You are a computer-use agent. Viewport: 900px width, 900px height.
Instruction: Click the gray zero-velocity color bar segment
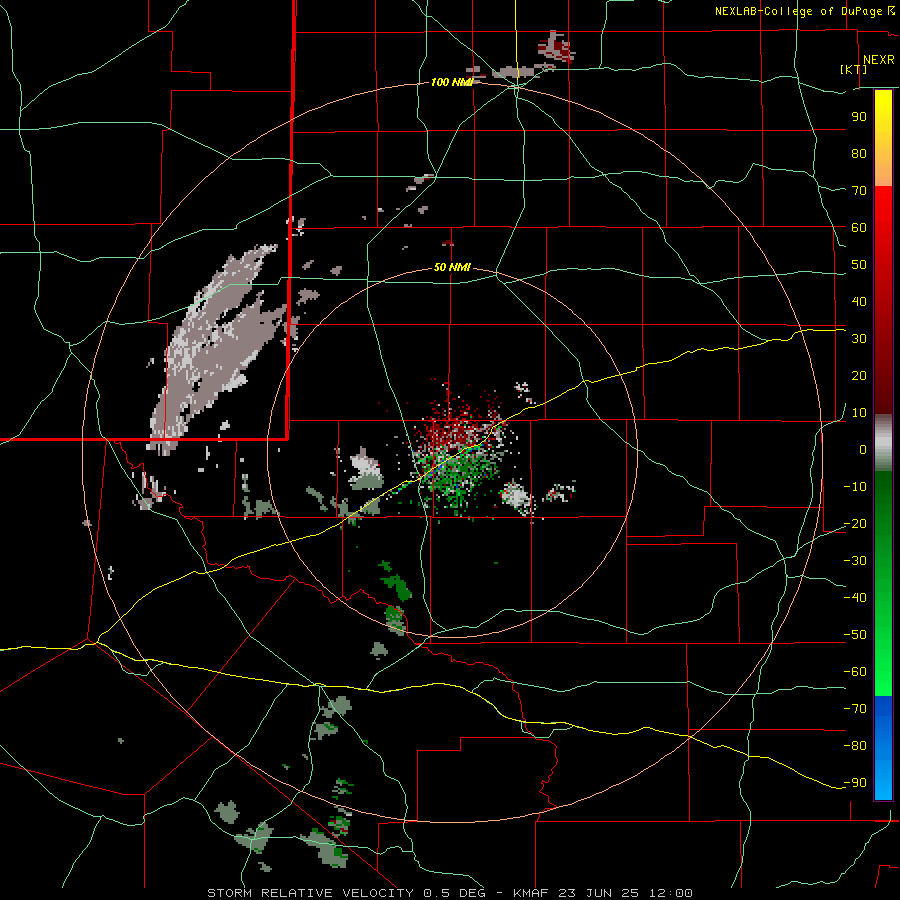coord(883,443)
